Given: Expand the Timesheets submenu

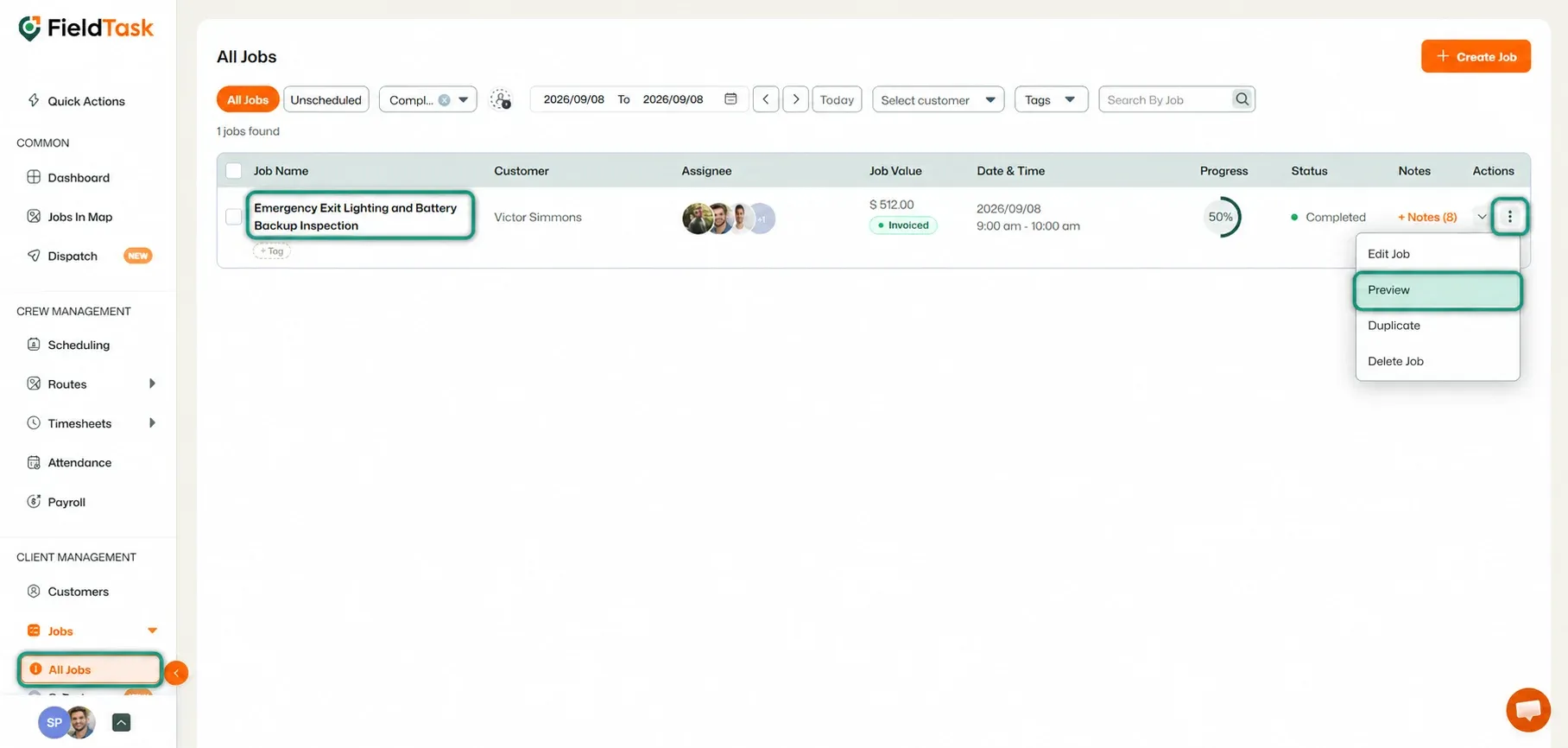Looking at the screenshot, I should pyautogui.click(x=152, y=423).
